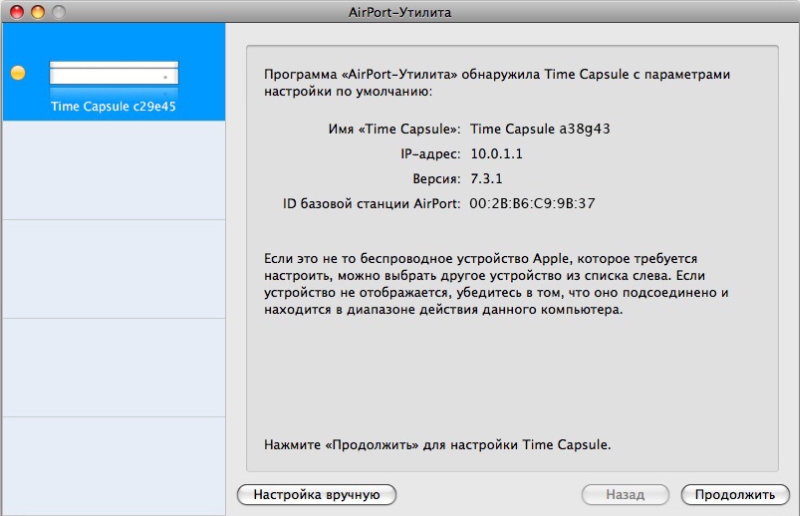Click the "Нажмите «Продолжить»" instruction text
Viewport: 800px width, 516px height.
pyautogui.click(x=437, y=443)
